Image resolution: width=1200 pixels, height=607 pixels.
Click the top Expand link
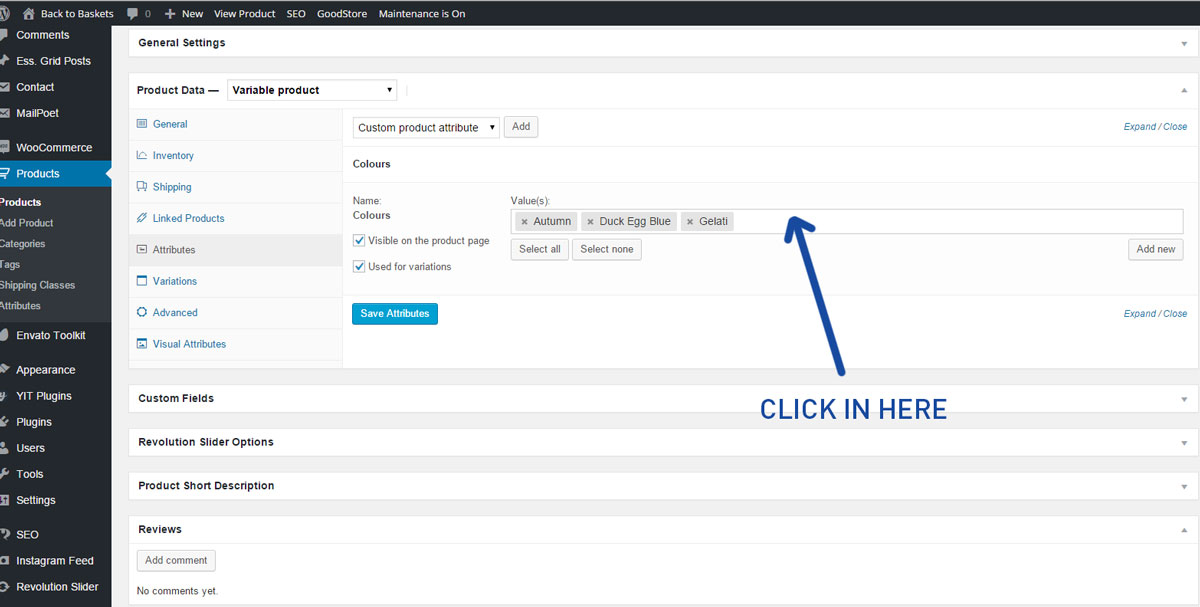(x=1139, y=127)
